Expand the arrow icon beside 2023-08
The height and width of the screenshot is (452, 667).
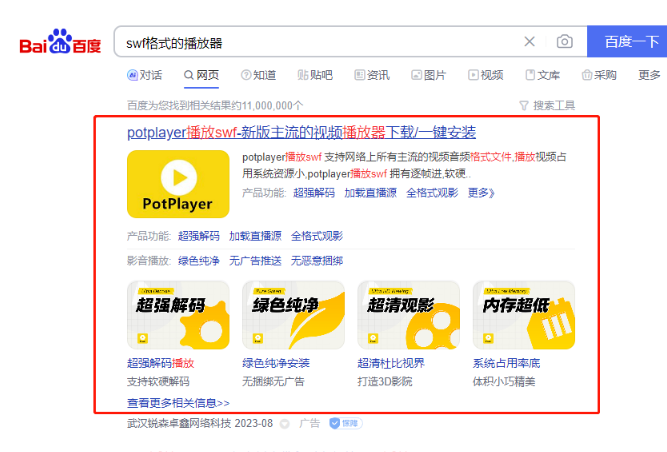(x=285, y=424)
